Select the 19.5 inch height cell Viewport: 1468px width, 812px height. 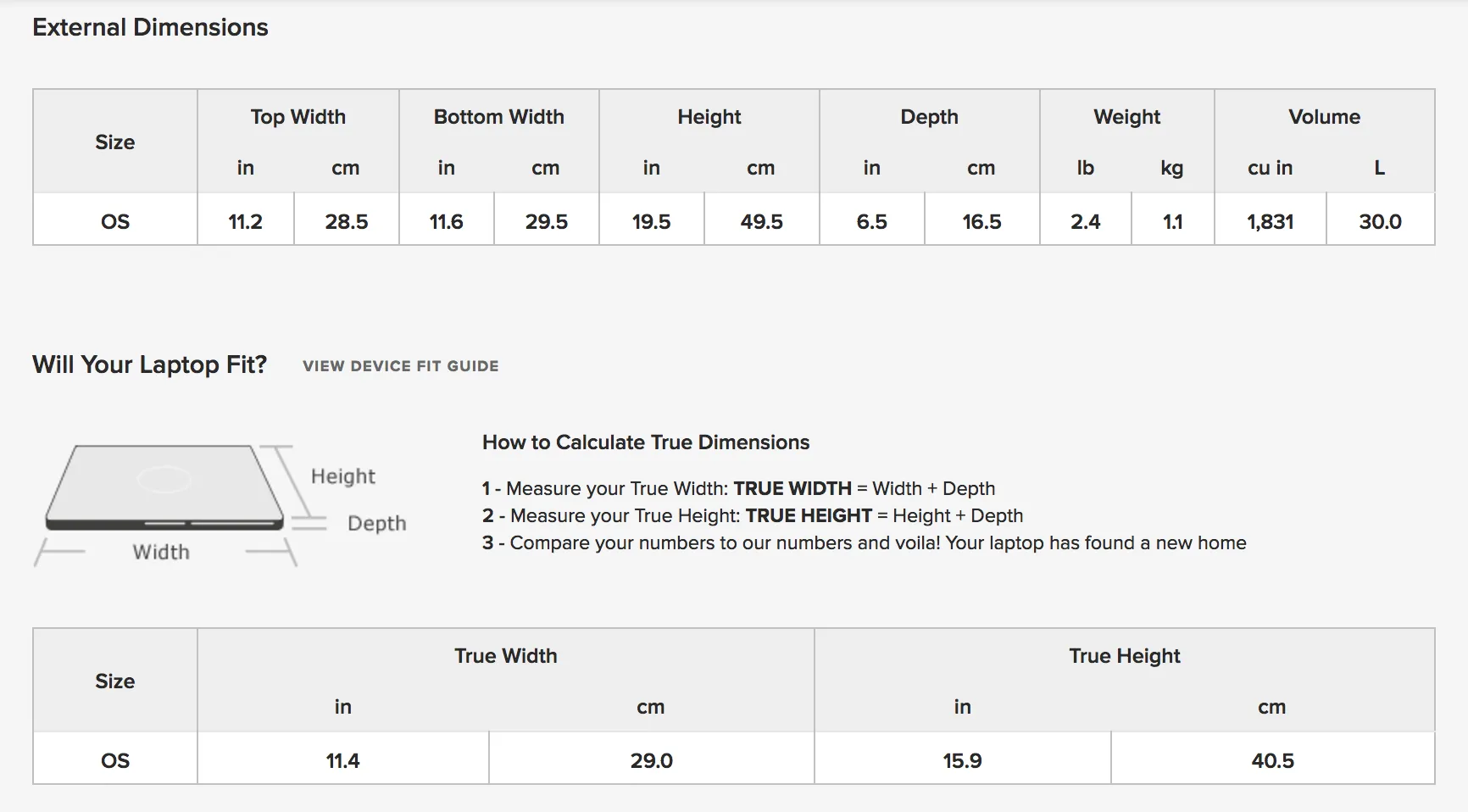point(652,221)
